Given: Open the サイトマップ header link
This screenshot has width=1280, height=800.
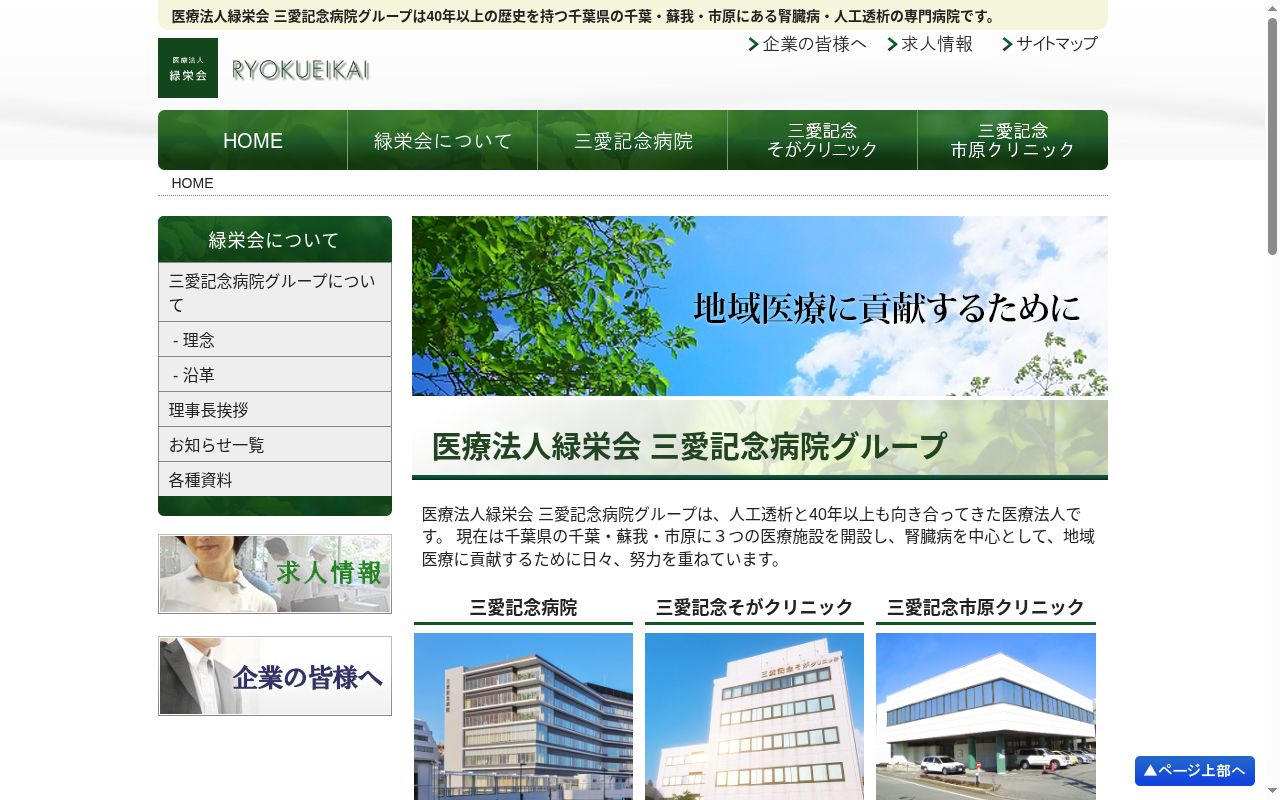Looking at the screenshot, I should tap(1050, 44).
